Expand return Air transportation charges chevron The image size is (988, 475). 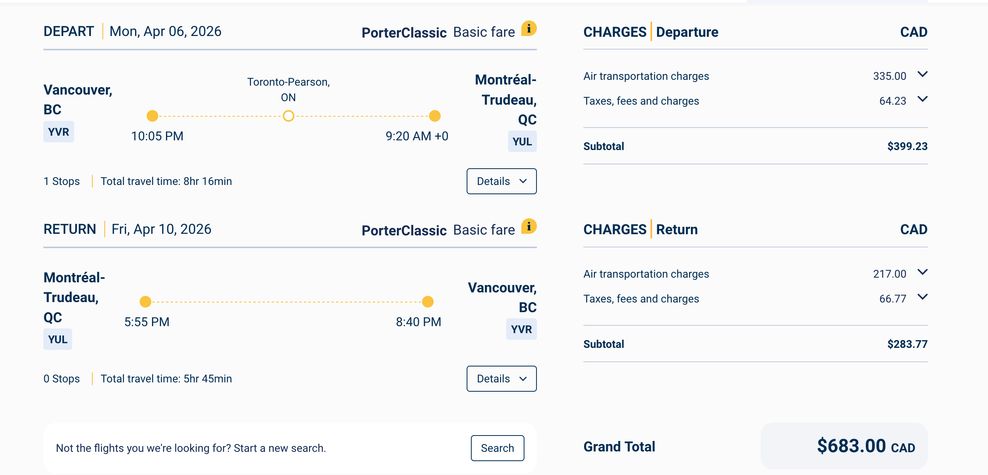[922, 273]
